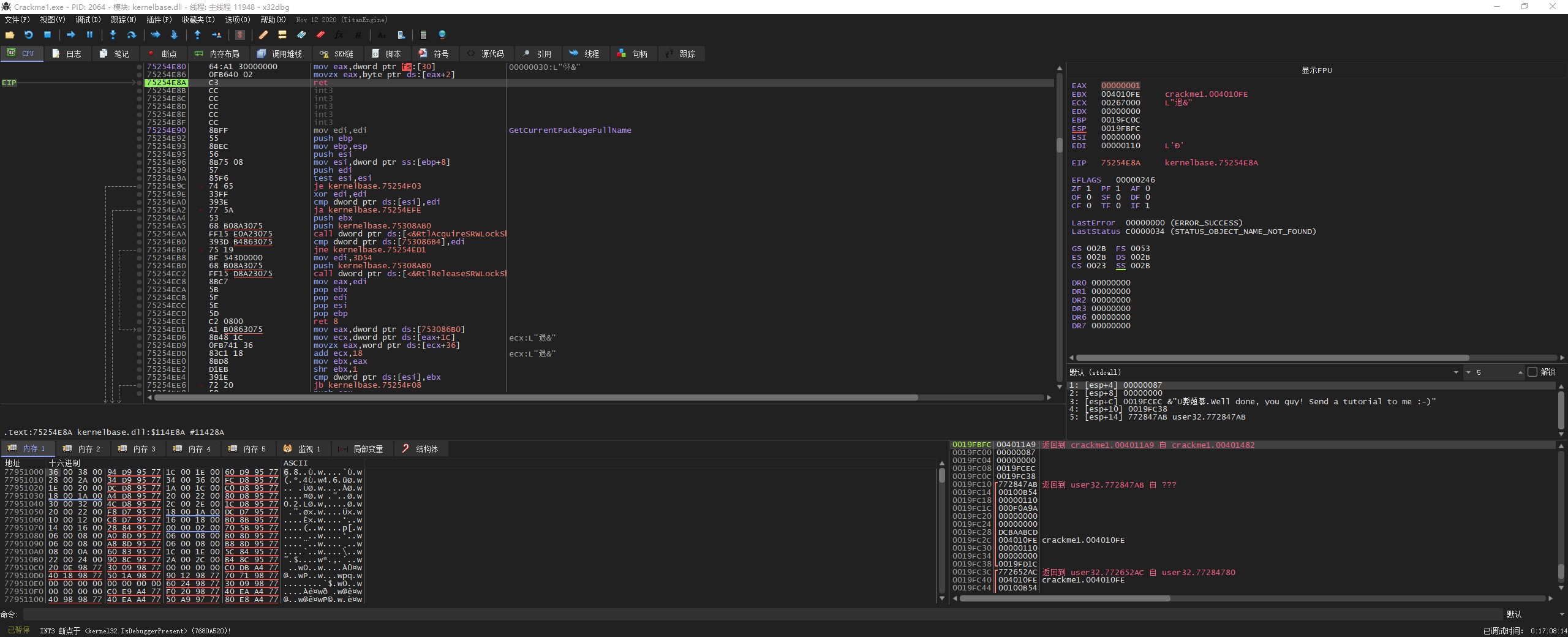Viewport: 1568px width, 637px height.
Task: Open the calculator toolbar icon
Action: pyautogui.click(x=423, y=35)
